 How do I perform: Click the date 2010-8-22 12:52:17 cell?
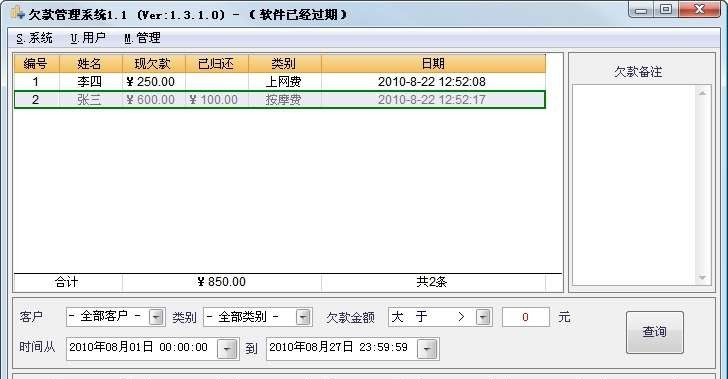point(433,99)
